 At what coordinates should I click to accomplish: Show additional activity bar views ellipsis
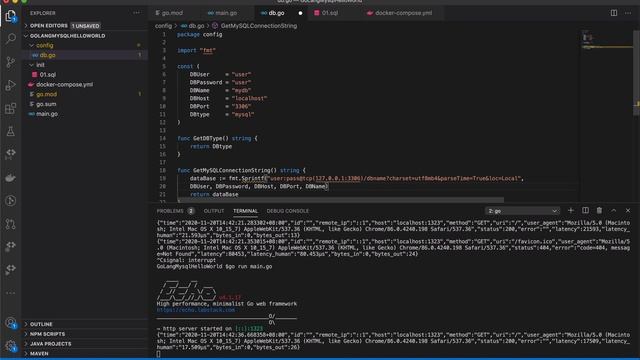pos(11,293)
